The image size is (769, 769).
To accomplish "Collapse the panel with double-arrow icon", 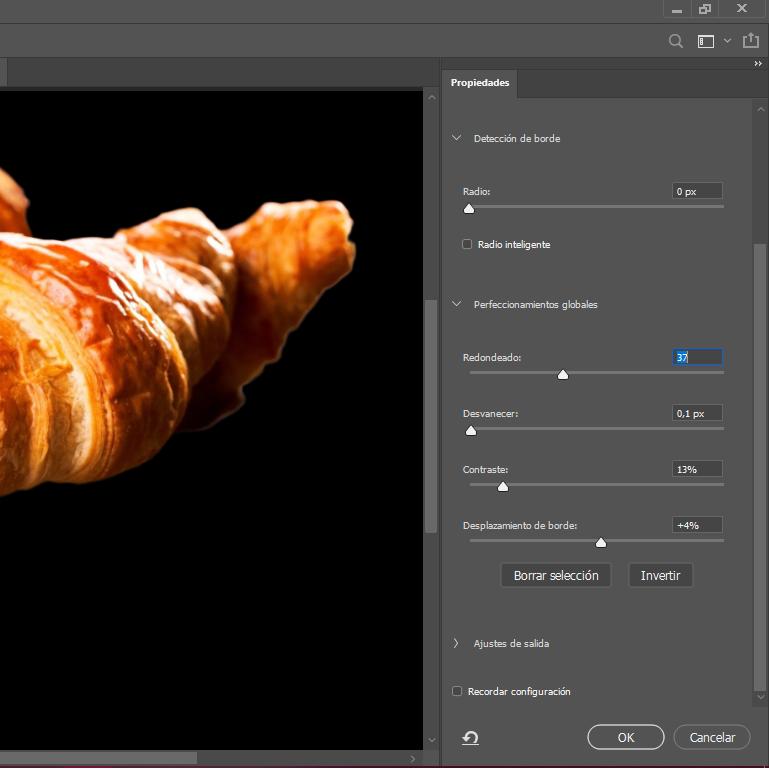I will point(758,64).
